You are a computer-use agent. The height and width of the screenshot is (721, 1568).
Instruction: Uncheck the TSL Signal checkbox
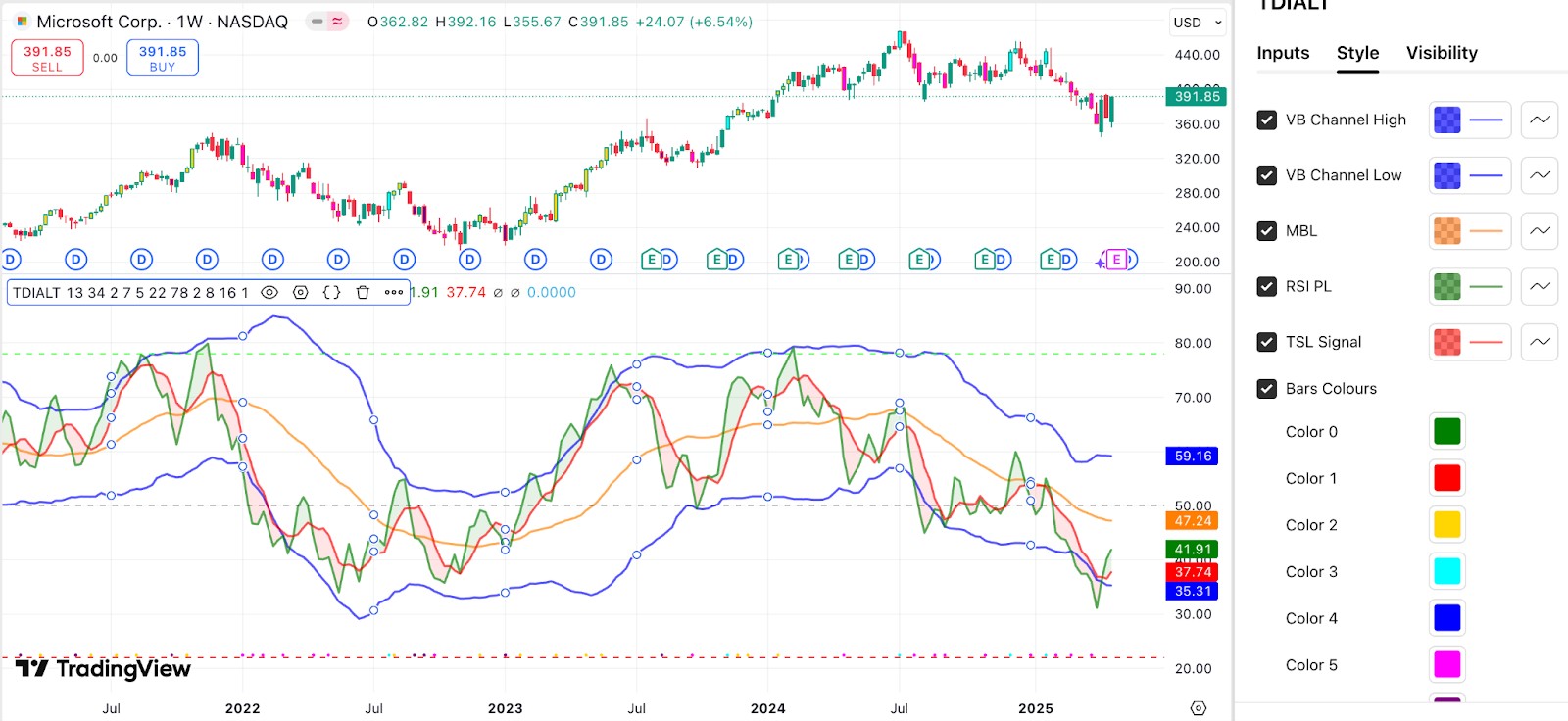pyautogui.click(x=1267, y=342)
